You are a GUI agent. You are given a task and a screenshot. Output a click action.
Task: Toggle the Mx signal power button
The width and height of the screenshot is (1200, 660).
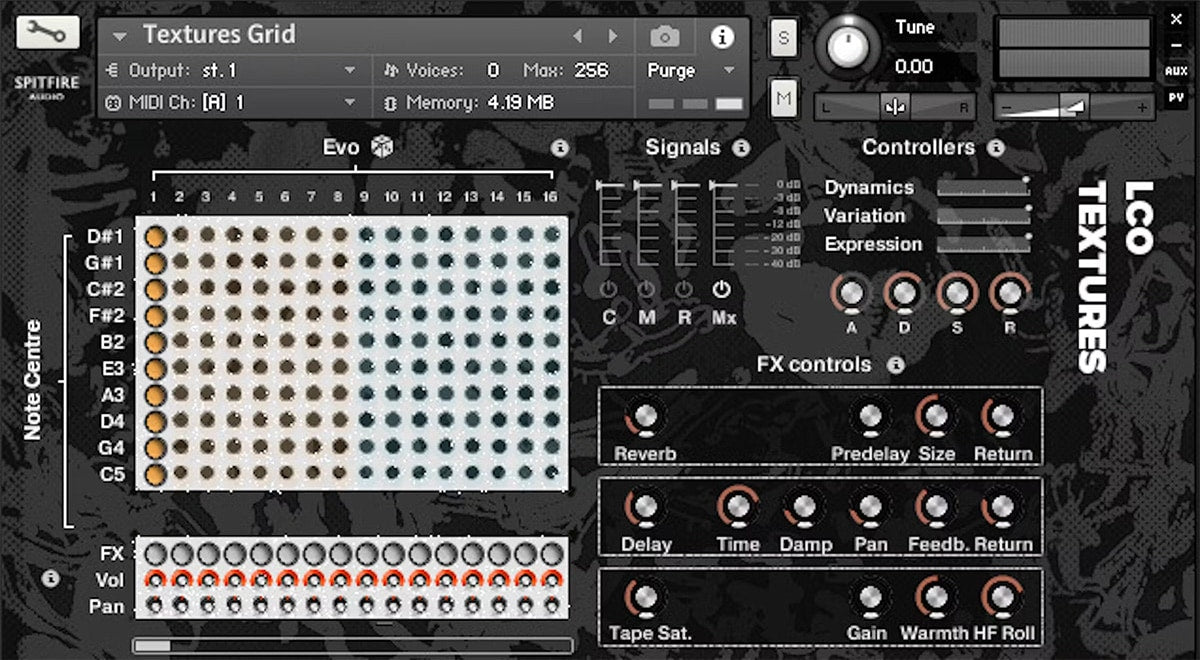point(722,290)
